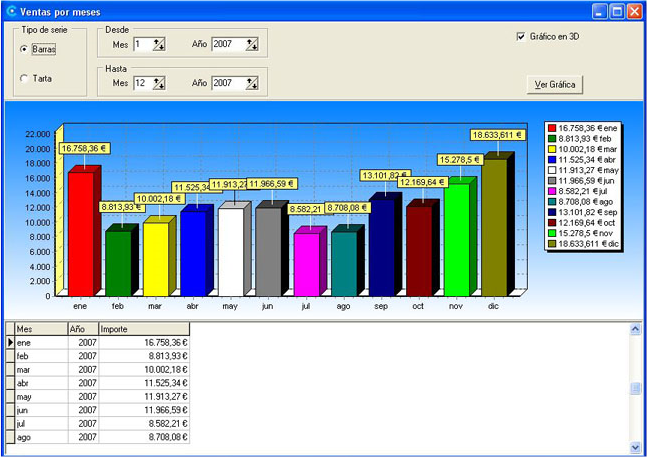647x457 pixels.
Task: Select the Tarta series type radio button
Action: [24, 78]
